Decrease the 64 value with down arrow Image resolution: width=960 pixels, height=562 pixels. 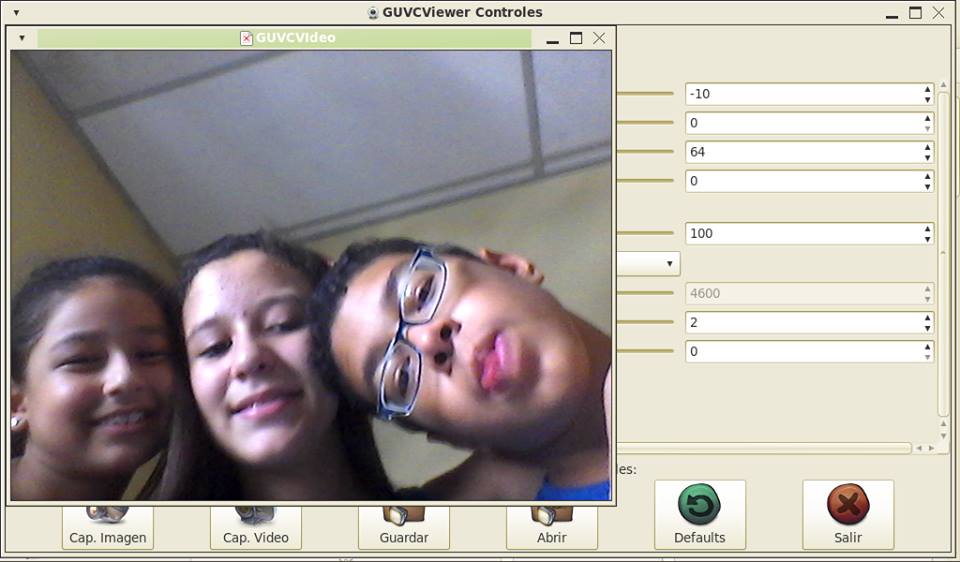click(928, 157)
